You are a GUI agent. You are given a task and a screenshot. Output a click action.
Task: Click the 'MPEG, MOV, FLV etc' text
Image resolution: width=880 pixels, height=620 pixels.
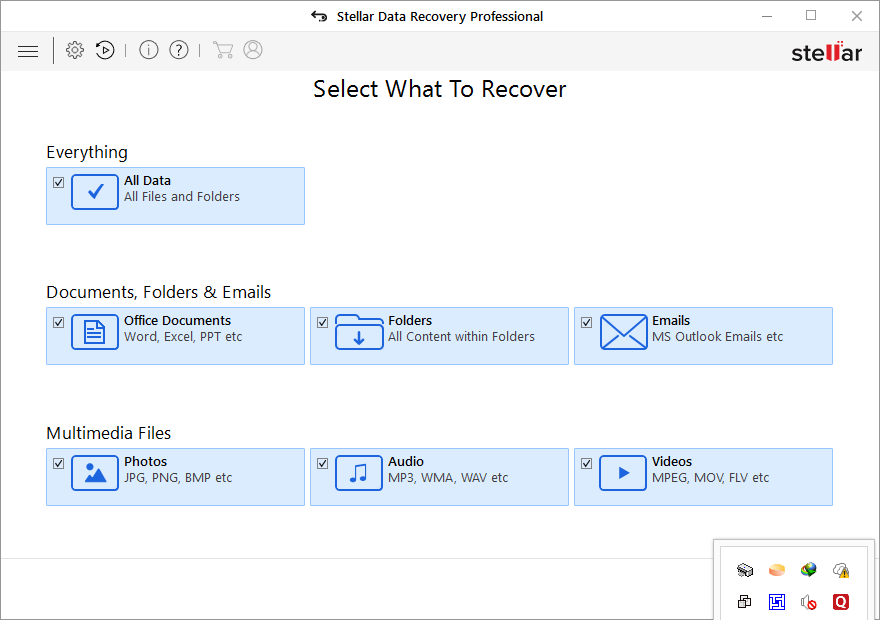pos(711,478)
